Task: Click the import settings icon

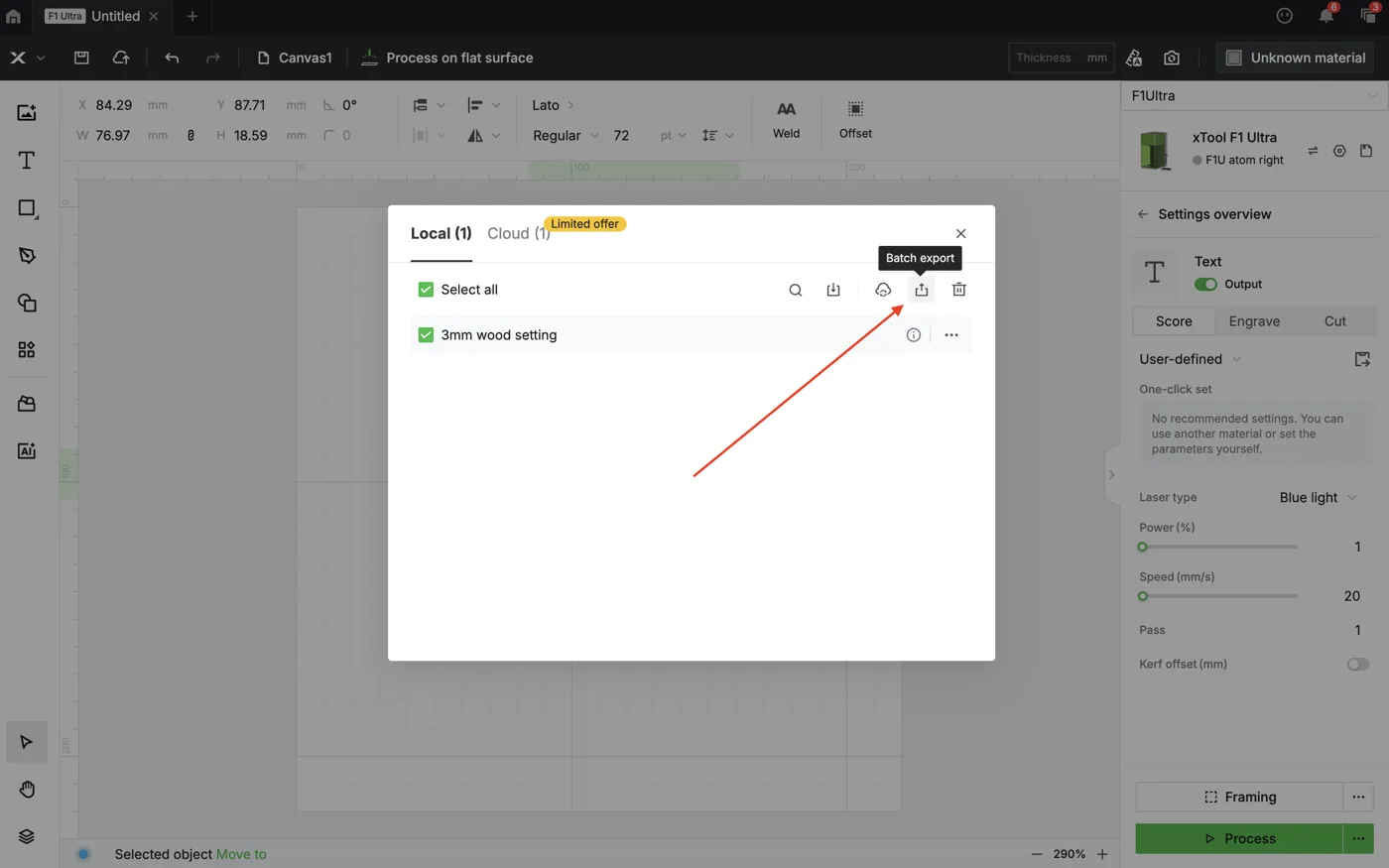Action: coord(833,290)
